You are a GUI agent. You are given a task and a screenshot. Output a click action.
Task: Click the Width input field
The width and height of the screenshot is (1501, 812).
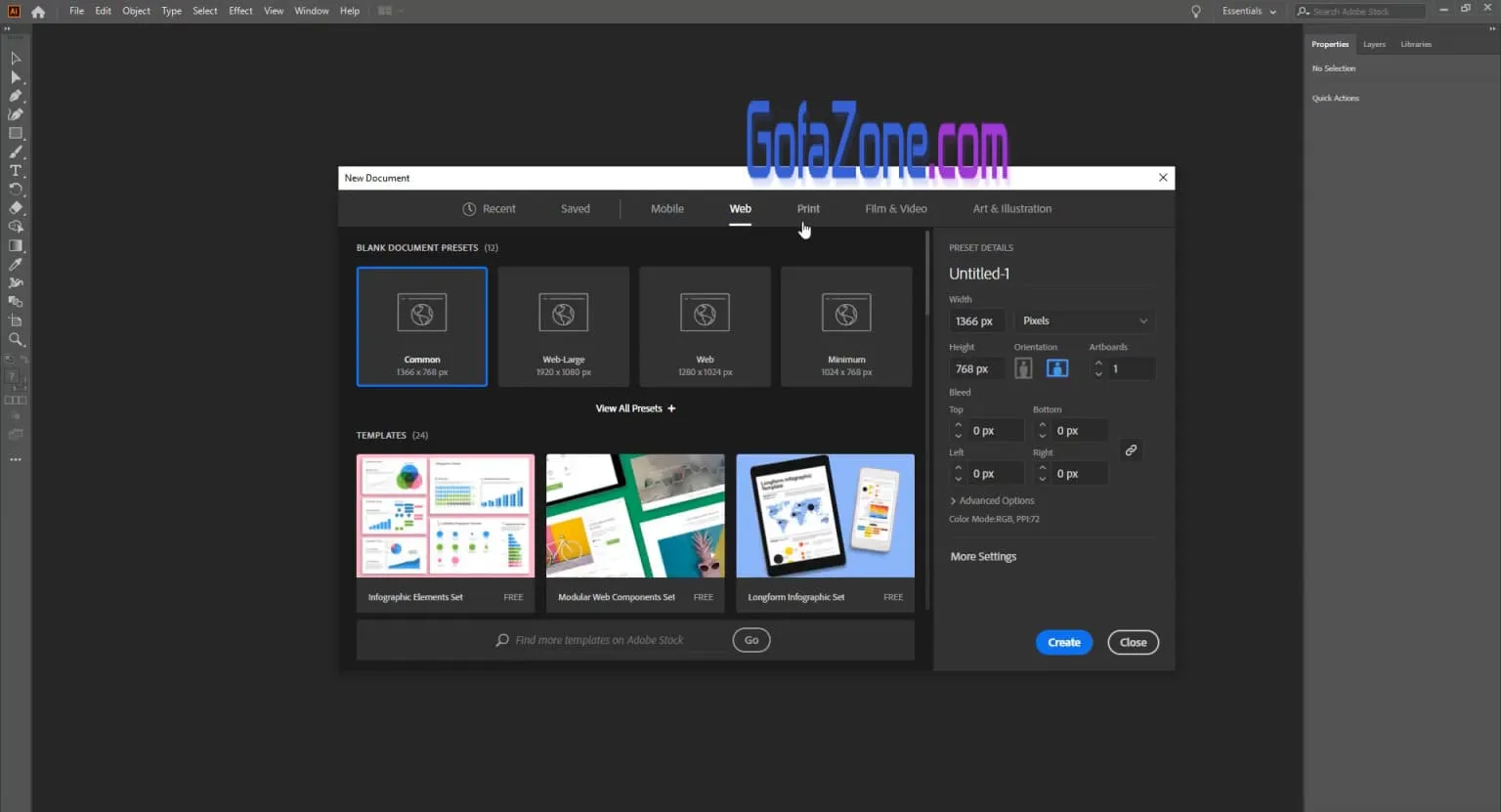click(976, 321)
